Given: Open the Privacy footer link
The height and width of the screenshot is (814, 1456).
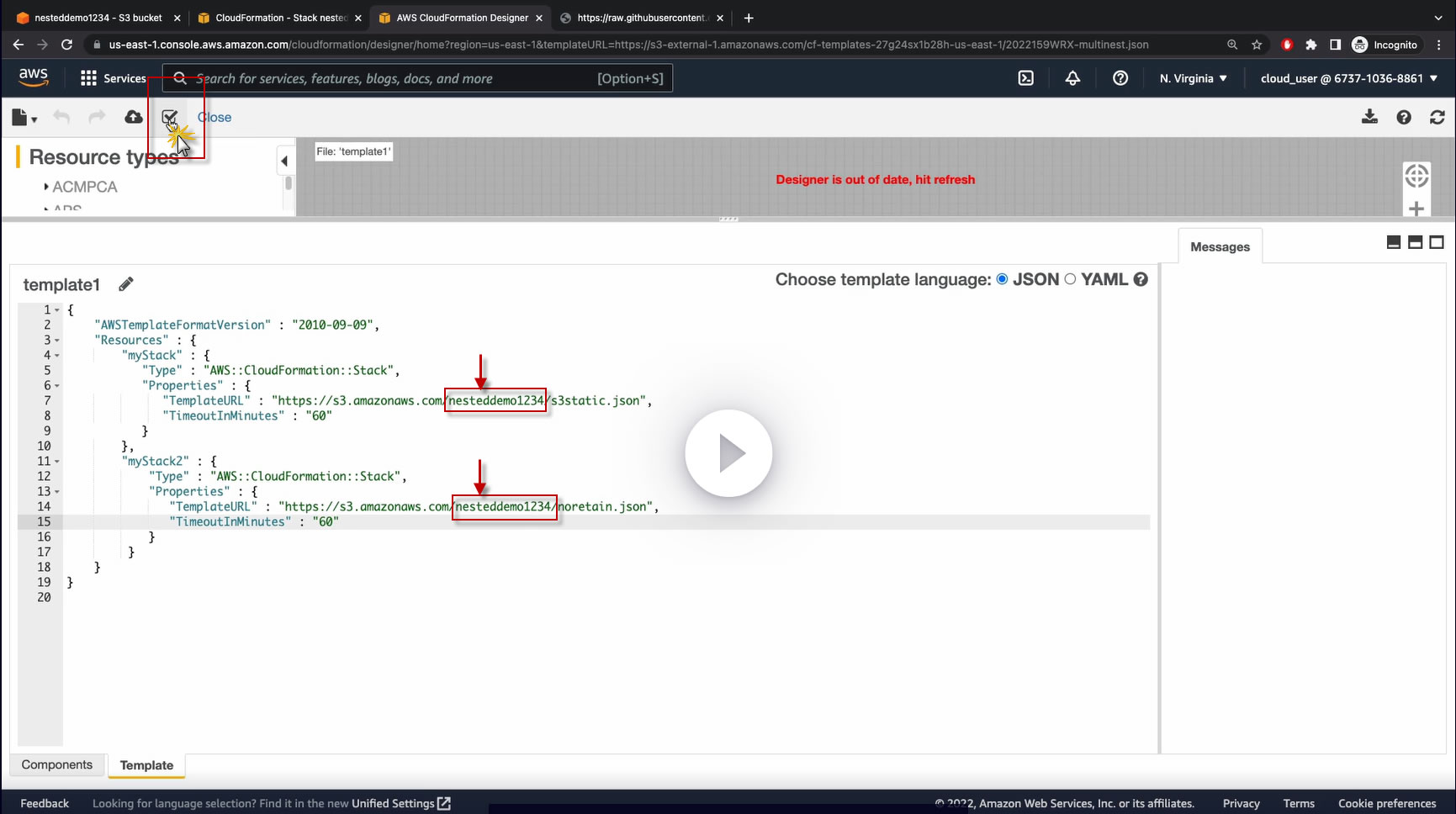Looking at the screenshot, I should [x=1241, y=803].
